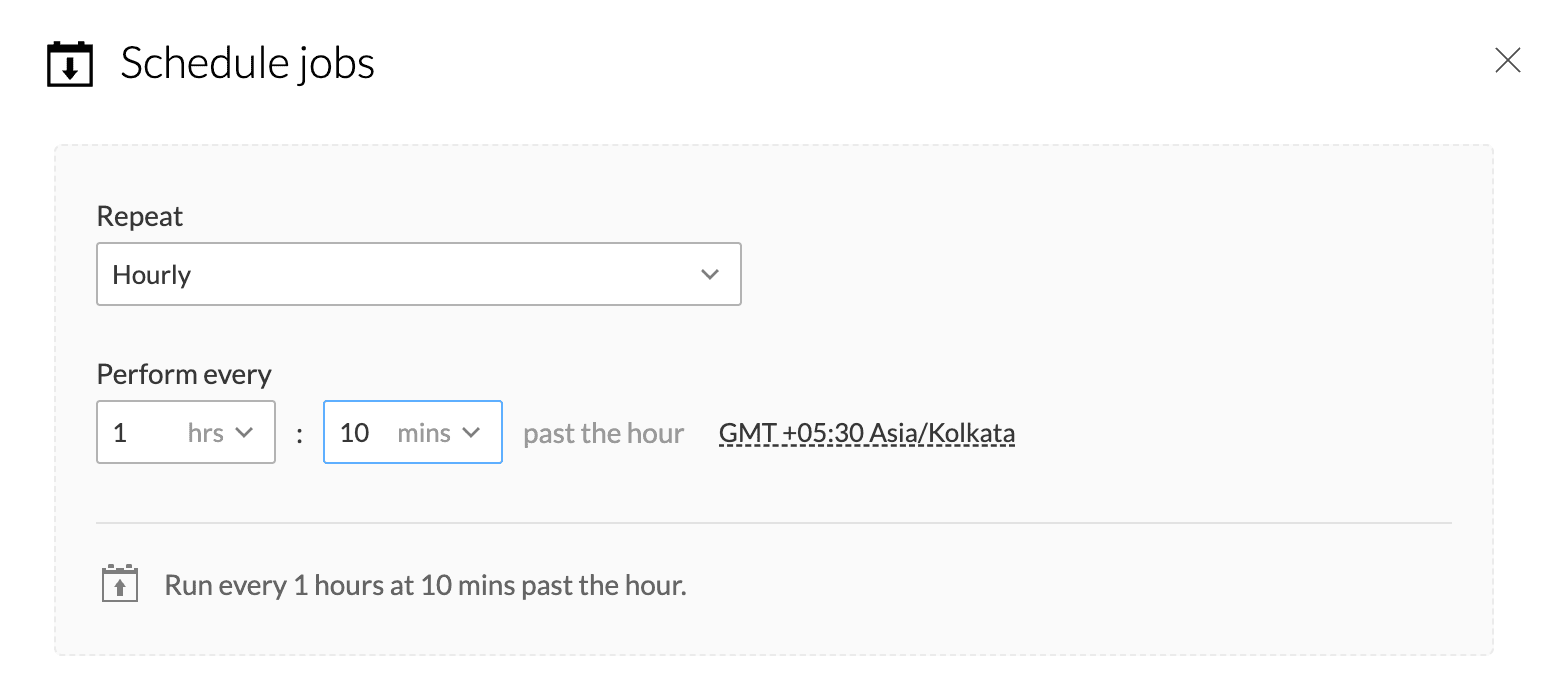Click the Perform every label
Viewport: 1558px width, 698px height.
pos(184,375)
